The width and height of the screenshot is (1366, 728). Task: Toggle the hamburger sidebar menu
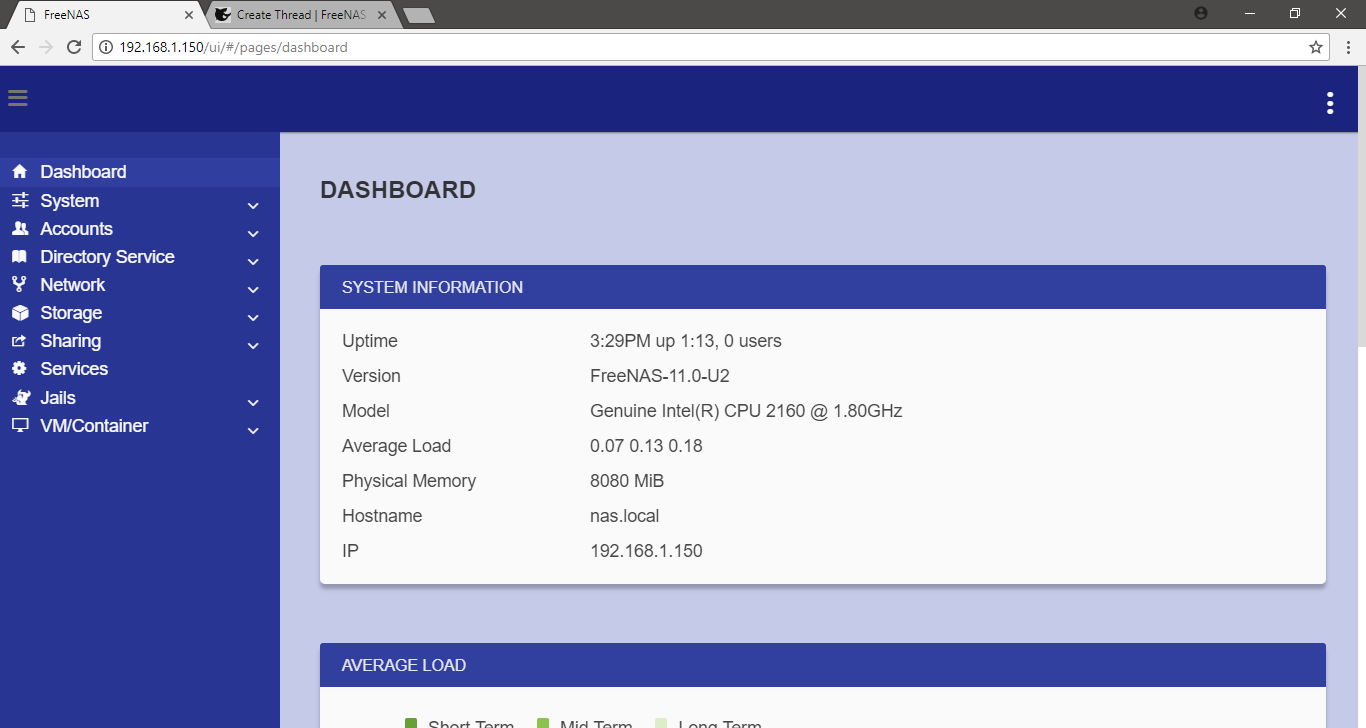pyautogui.click(x=17, y=98)
